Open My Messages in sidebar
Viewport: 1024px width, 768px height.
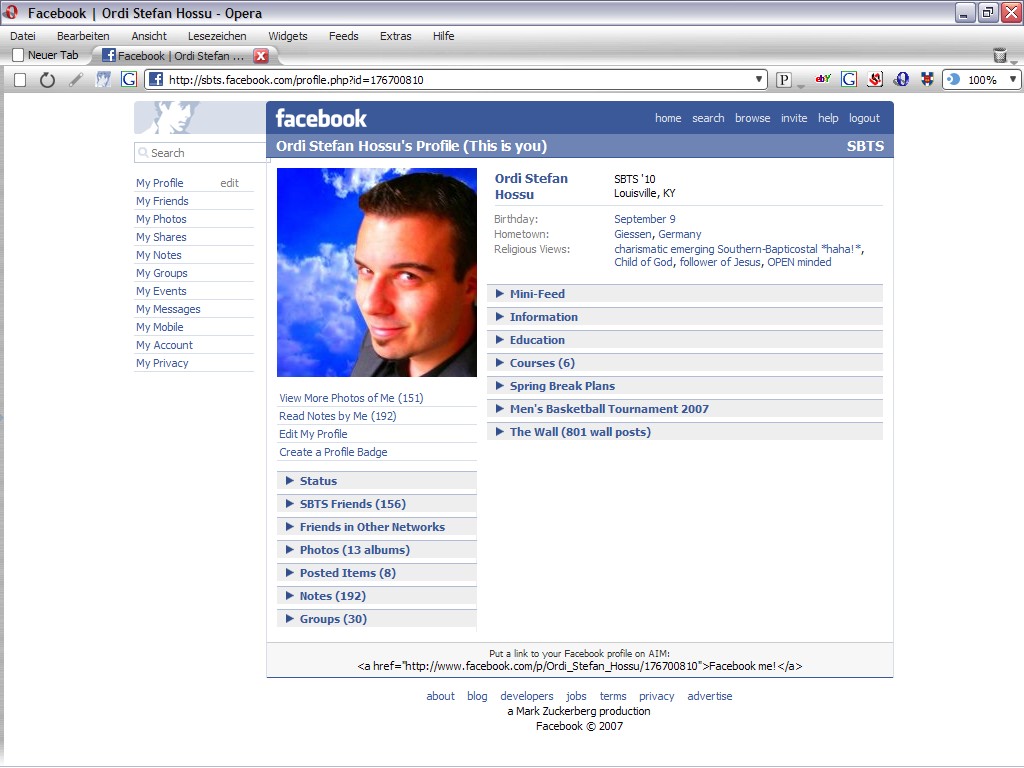point(168,309)
